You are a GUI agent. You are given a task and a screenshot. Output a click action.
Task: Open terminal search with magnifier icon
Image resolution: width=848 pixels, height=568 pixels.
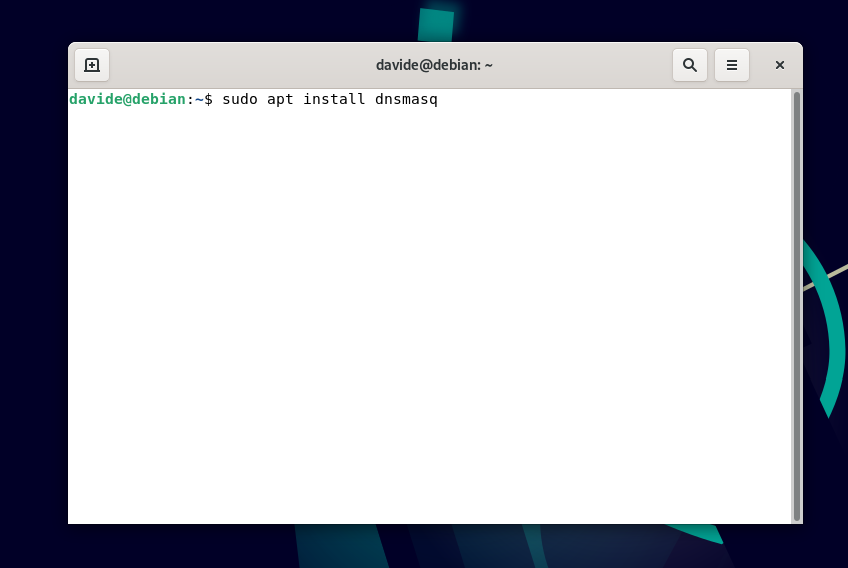(690, 65)
